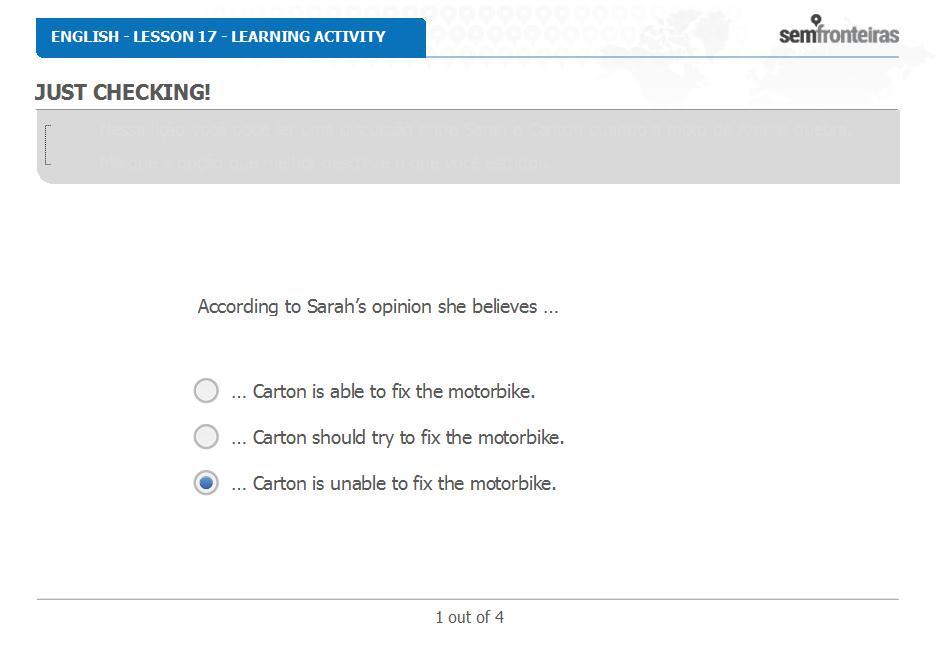The width and height of the screenshot is (940, 656).
Task: Select radio 'Carton should try to fix'
Action: point(206,437)
